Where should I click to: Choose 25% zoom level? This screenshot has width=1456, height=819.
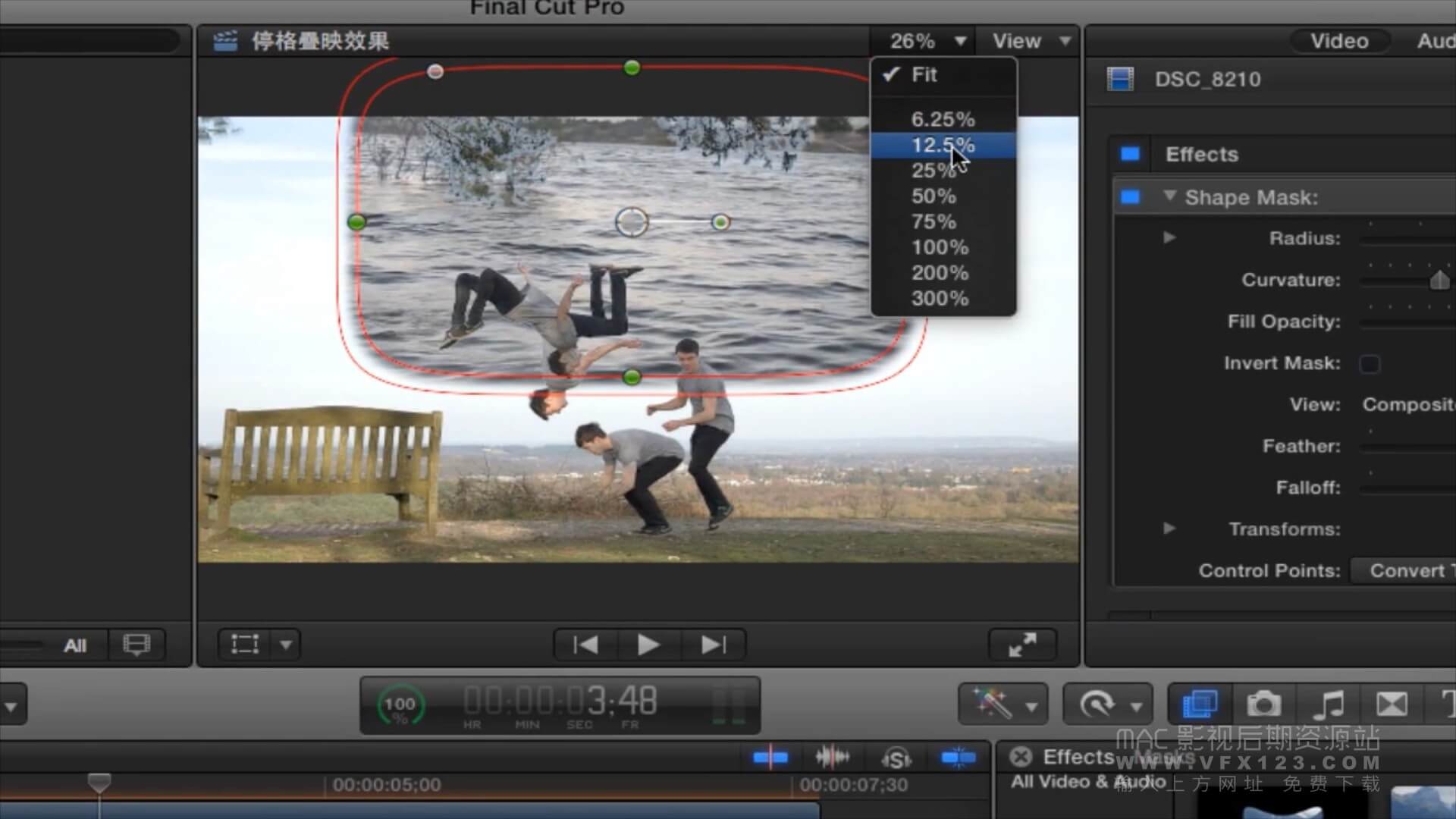tap(943, 171)
